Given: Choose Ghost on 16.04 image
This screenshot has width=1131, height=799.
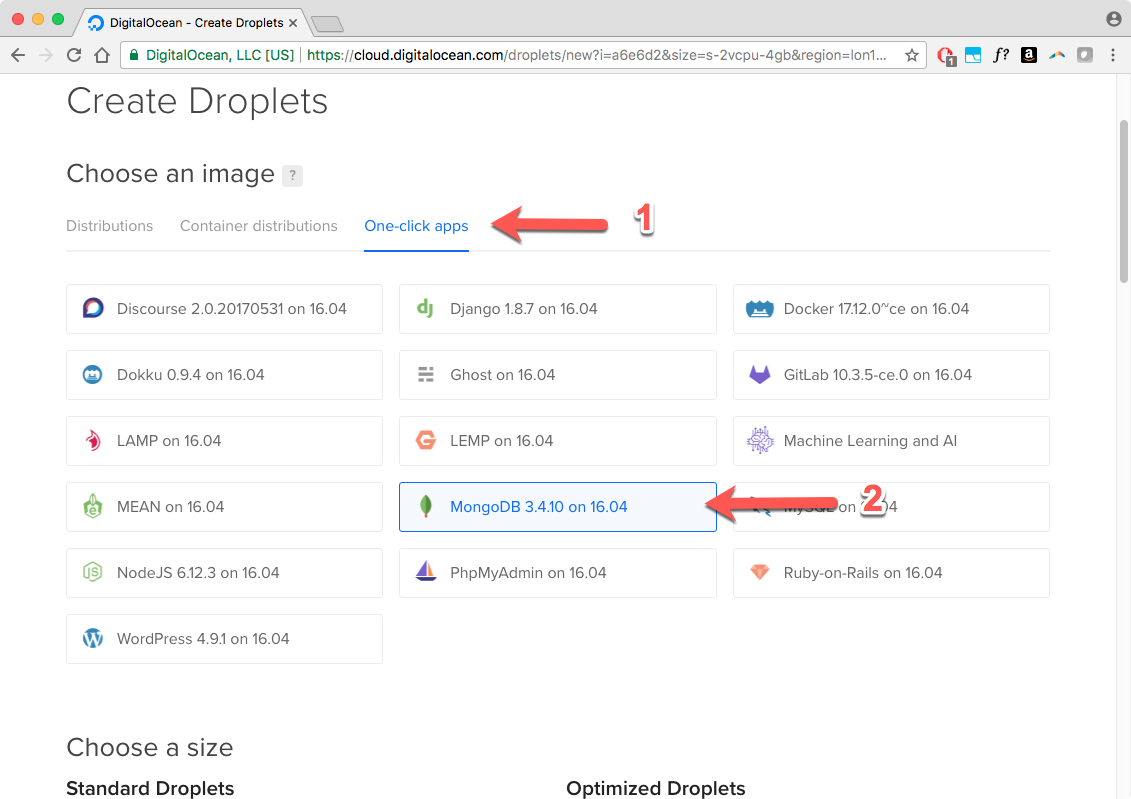Looking at the screenshot, I should click(558, 375).
